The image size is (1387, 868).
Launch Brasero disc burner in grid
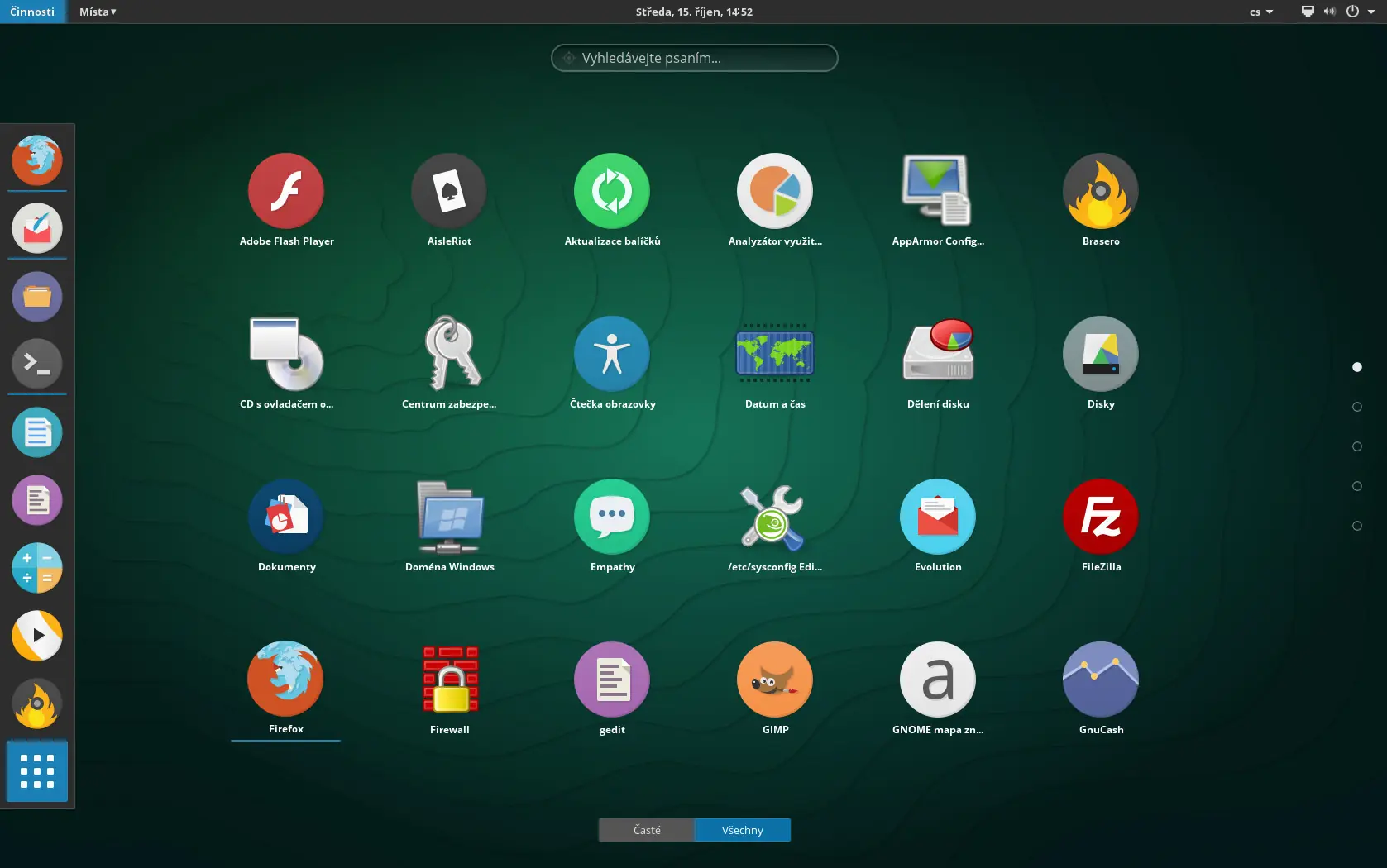coord(1101,191)
